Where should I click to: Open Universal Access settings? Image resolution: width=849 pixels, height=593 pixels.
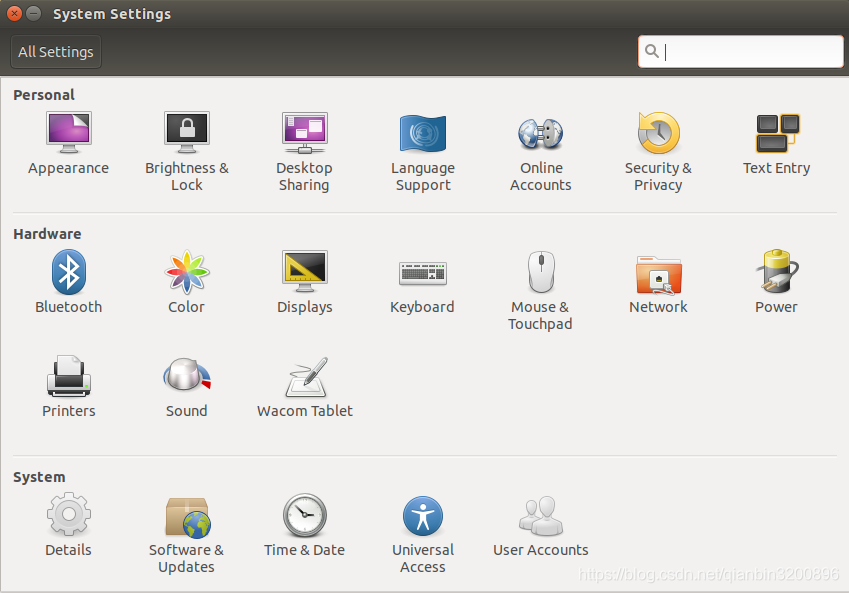point(423,533)
